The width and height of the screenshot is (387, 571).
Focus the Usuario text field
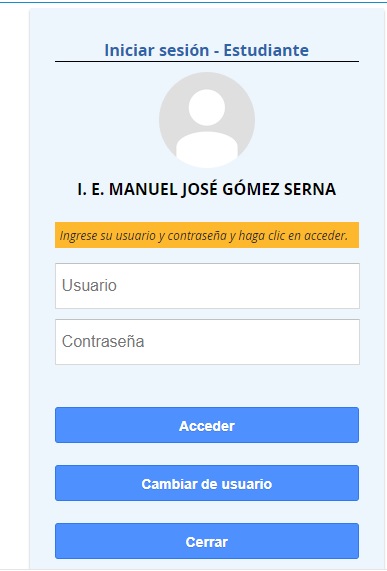[x=207, y=286]
